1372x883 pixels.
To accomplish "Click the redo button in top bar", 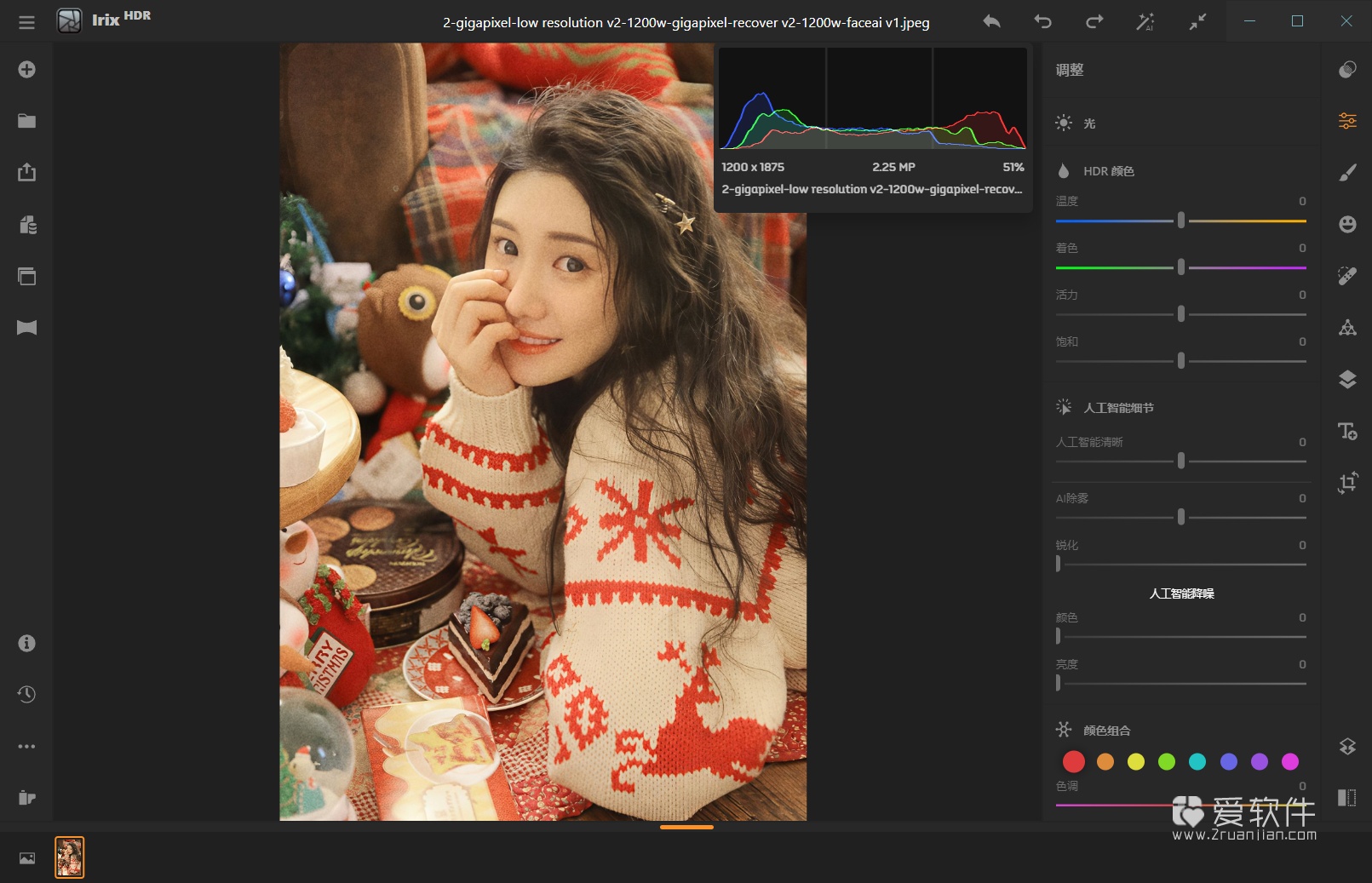I will coord(1094,21).
